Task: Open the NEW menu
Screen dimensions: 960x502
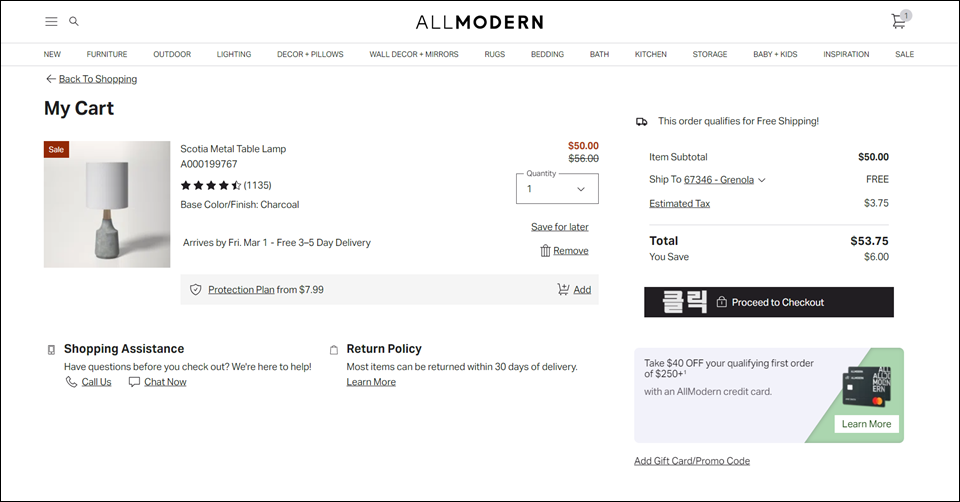Action: [52, 54]
